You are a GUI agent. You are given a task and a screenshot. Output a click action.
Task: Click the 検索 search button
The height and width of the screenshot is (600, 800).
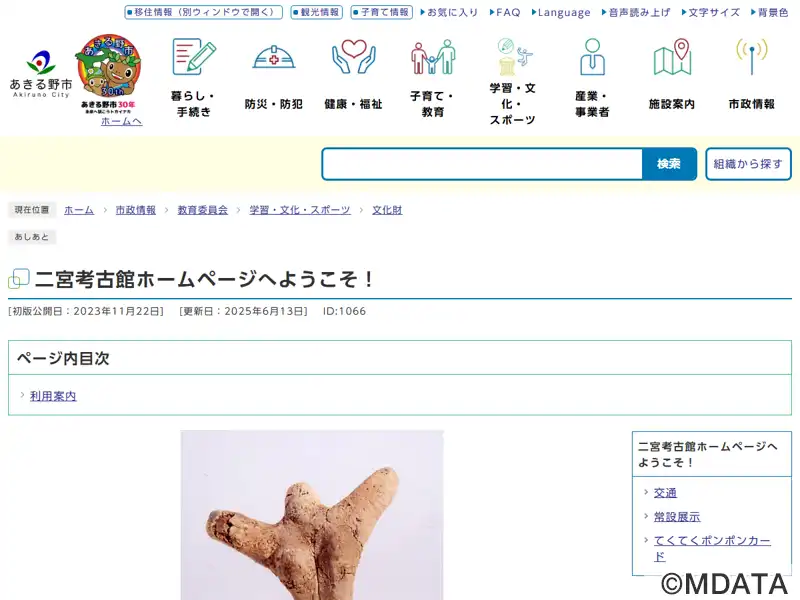669,164
